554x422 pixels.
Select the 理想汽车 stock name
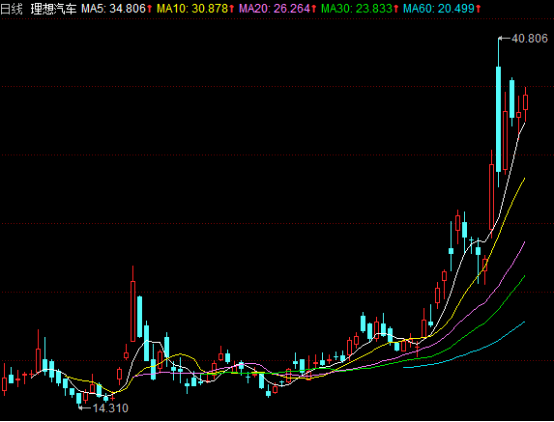pyautogui.click(x=53, y=8)
